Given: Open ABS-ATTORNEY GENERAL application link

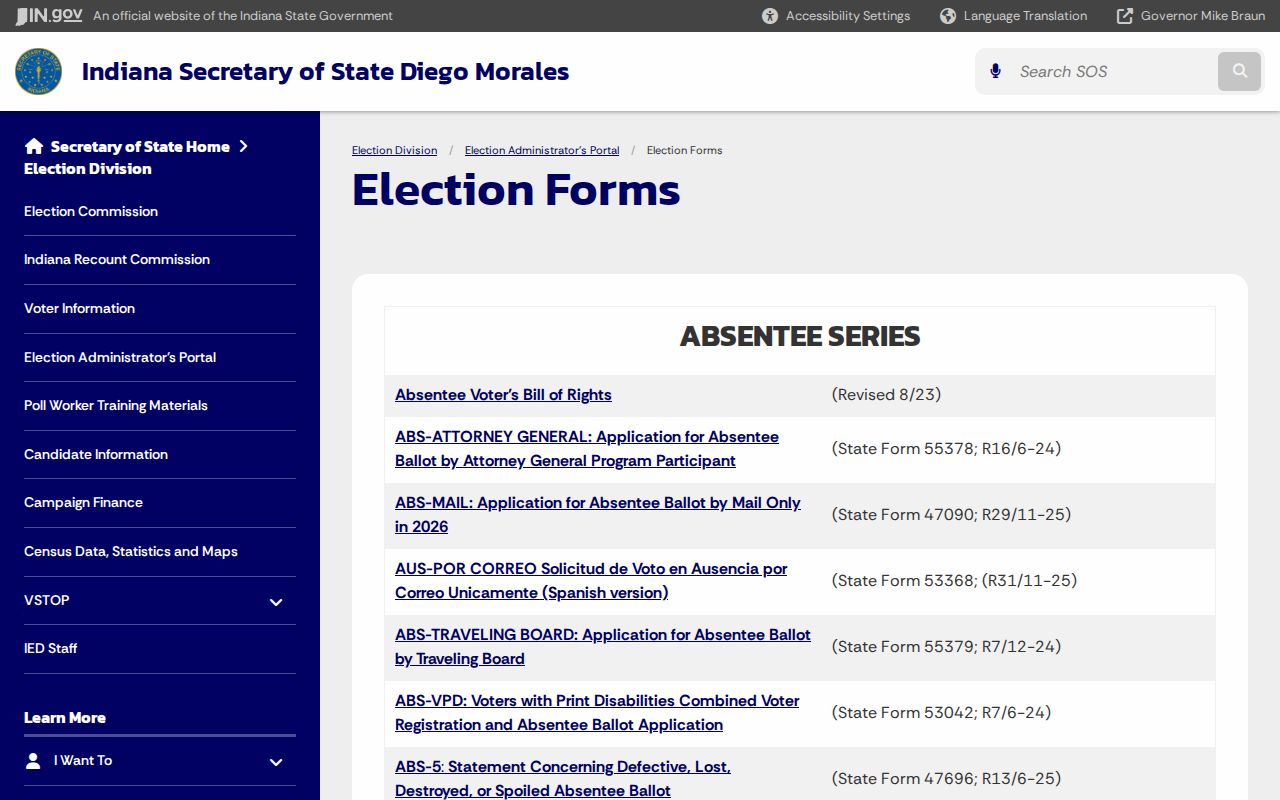Looking at the screenshot, I should [x=587, y=449].
